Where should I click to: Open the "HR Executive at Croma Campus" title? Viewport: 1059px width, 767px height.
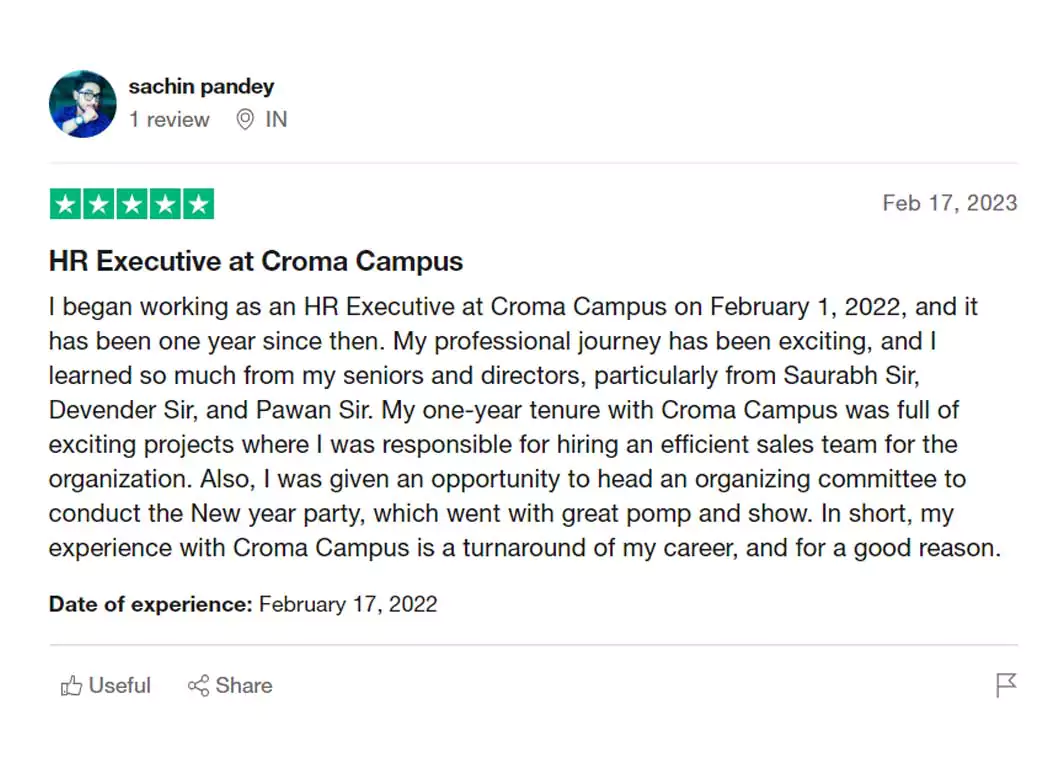coord(256,262)
